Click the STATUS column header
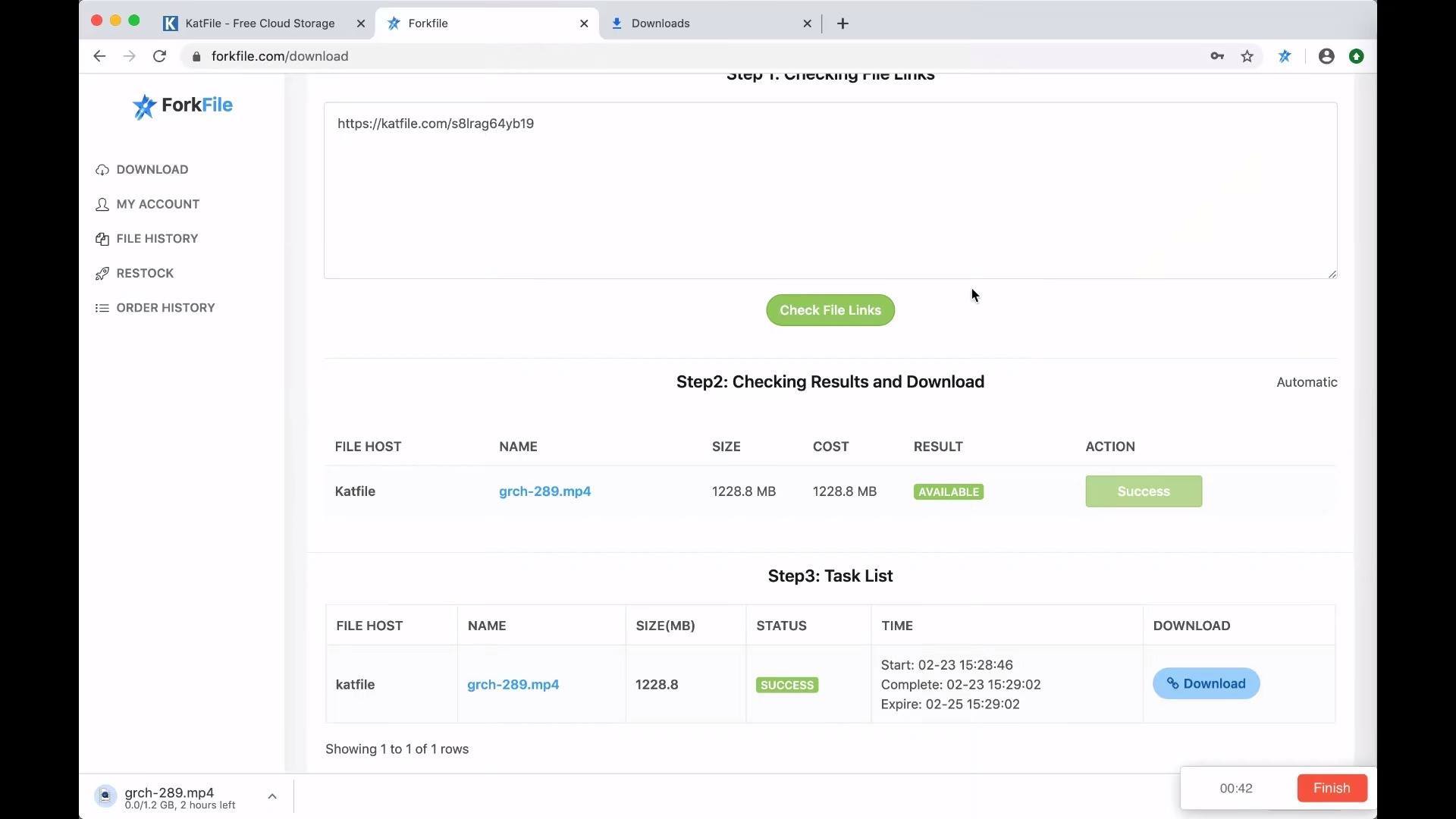This screenshot has width=1456, height=819. click(781, 626)
